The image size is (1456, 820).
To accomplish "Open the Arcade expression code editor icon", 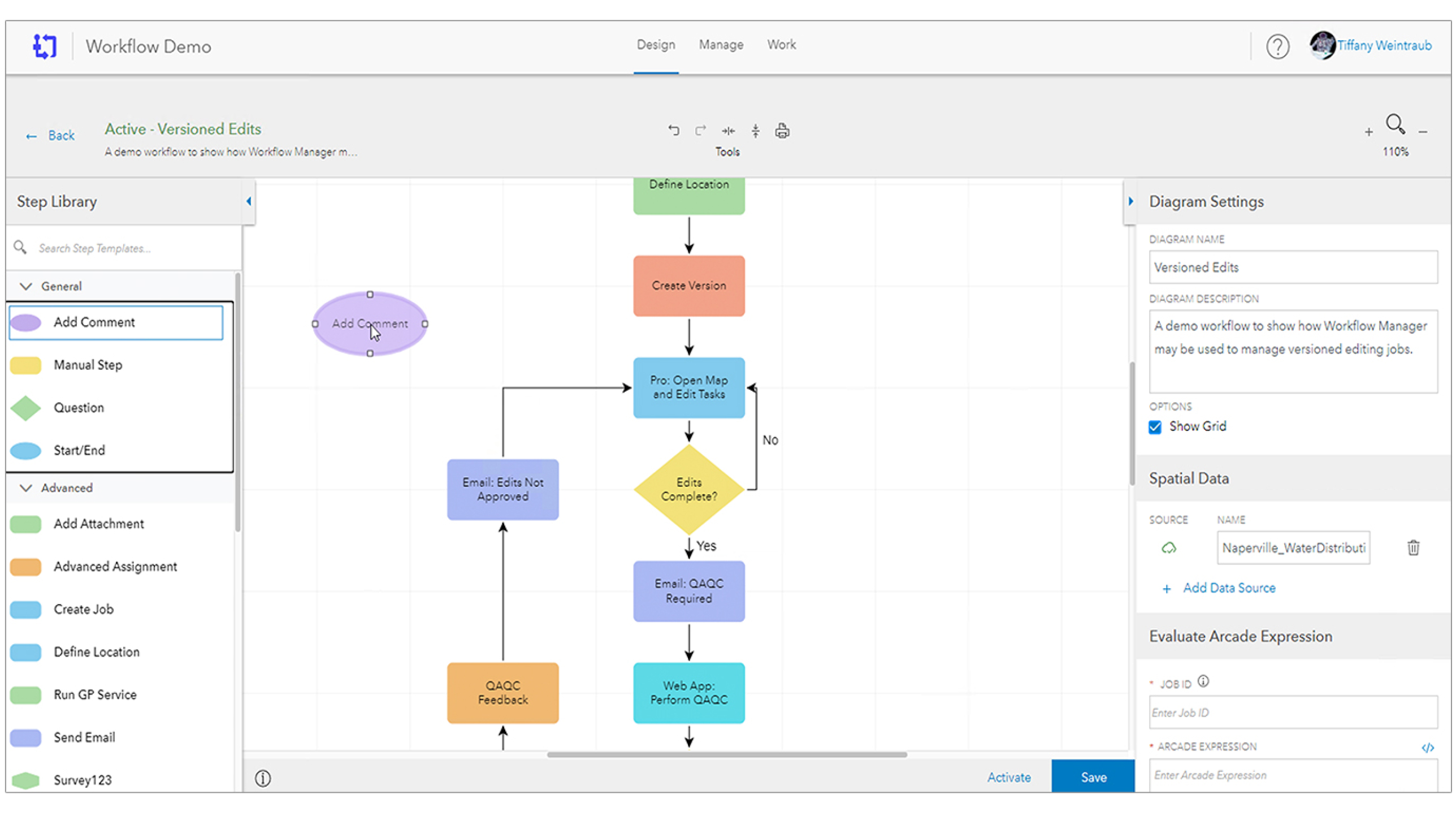I will pyautogui.click(x=1427, y=748).
